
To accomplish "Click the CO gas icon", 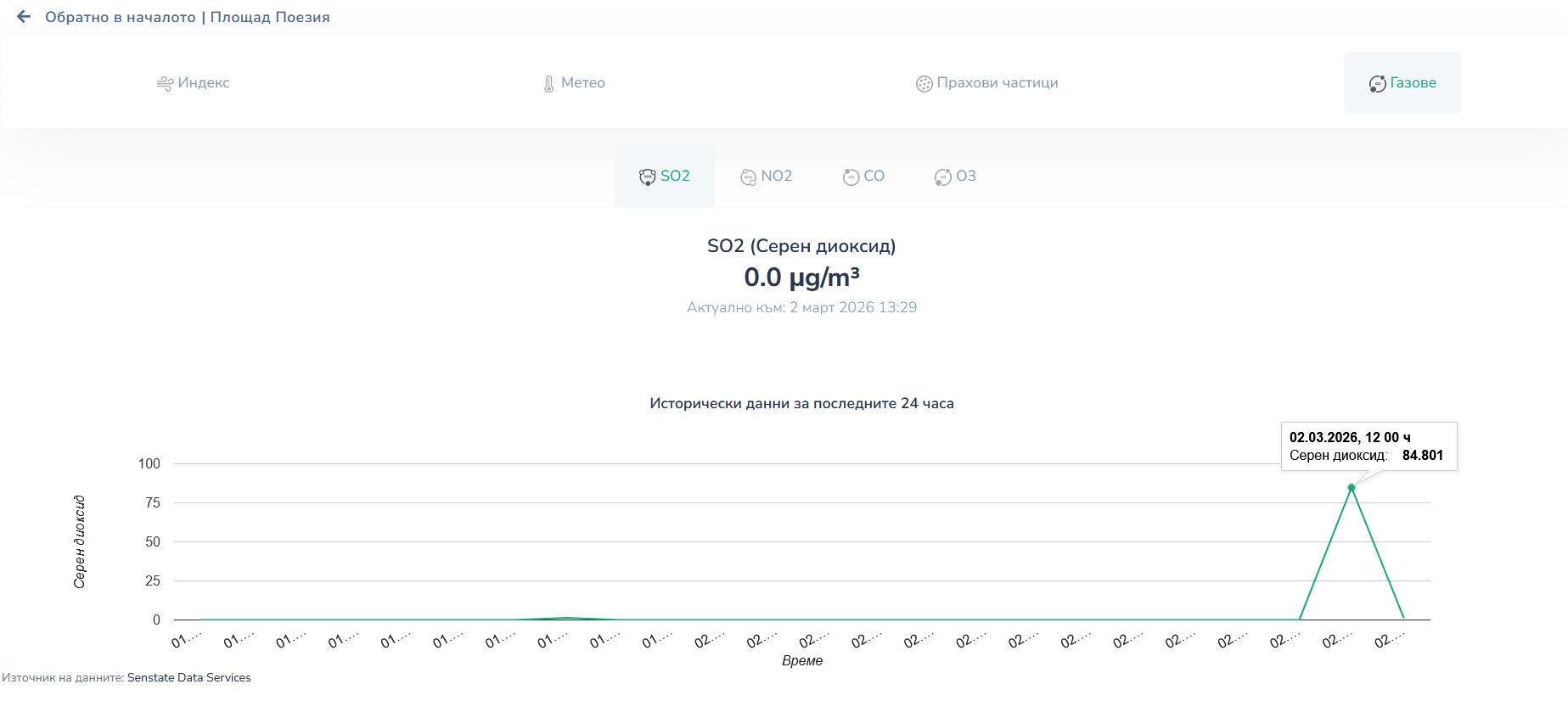I will pyautogui.click(x=851, y=177).
